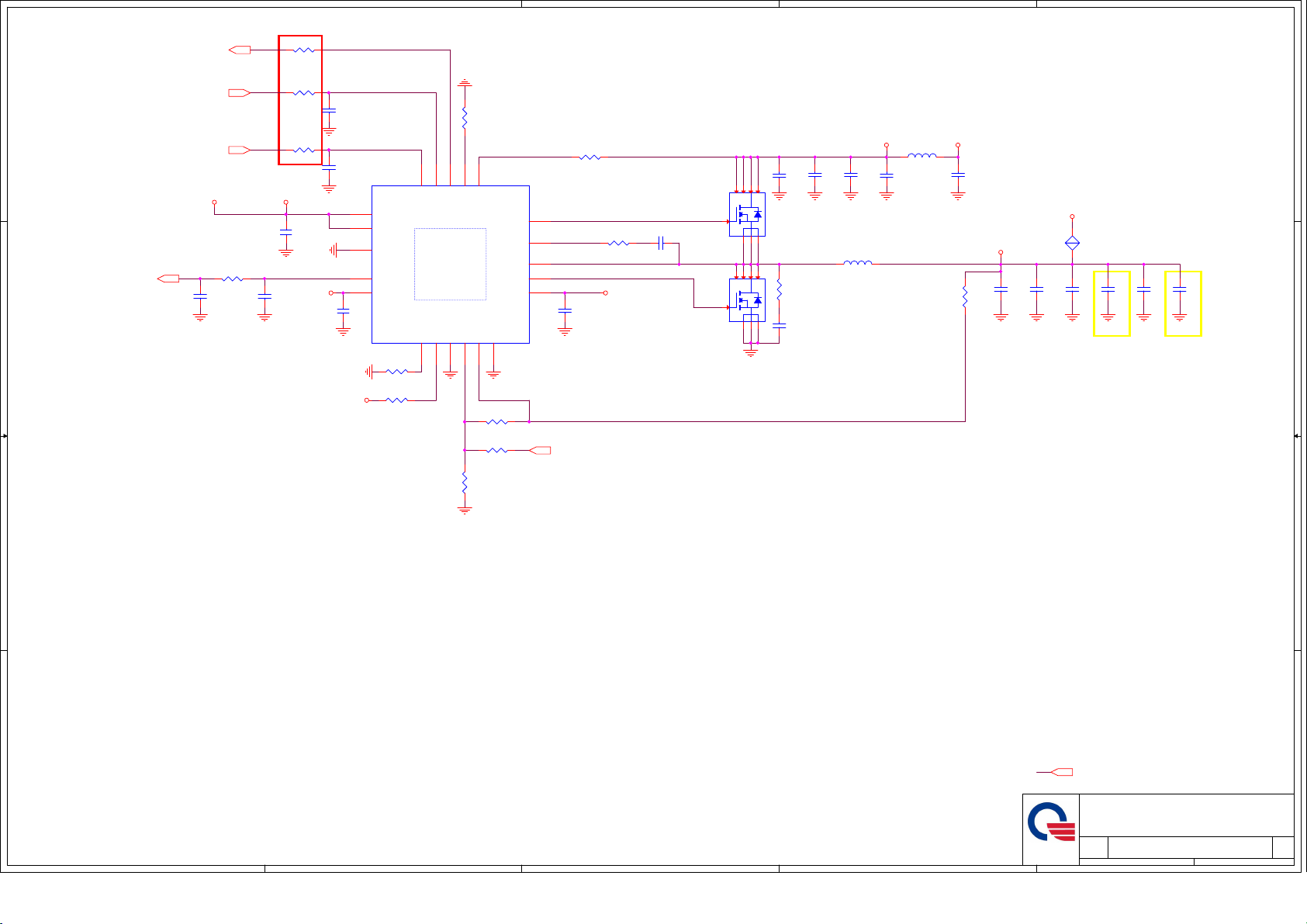1307x924 pixels.
Task: Click the far-left port on the RC filter line
Action: (168, 279)
